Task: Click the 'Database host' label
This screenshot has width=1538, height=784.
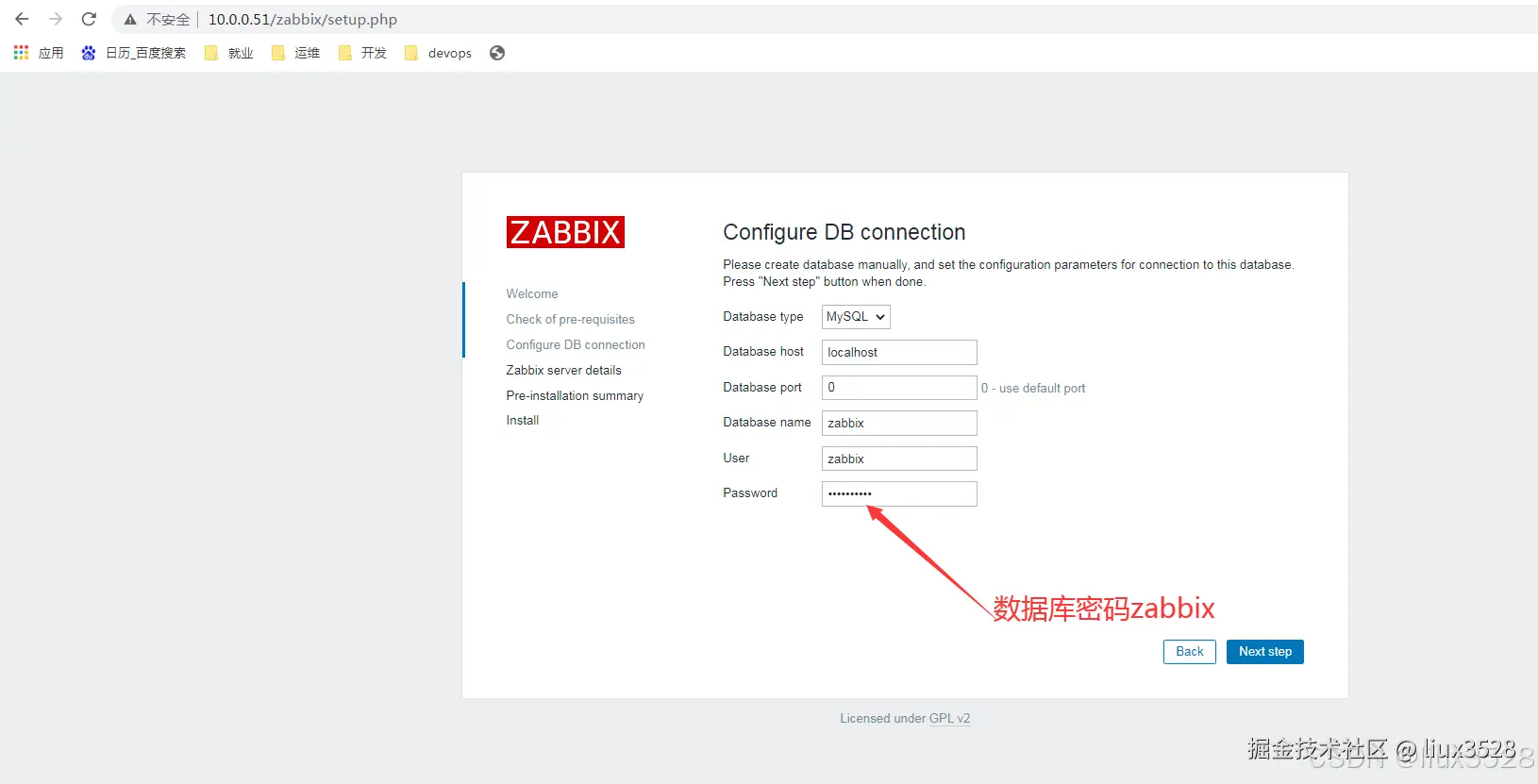Action: (763, 352)
